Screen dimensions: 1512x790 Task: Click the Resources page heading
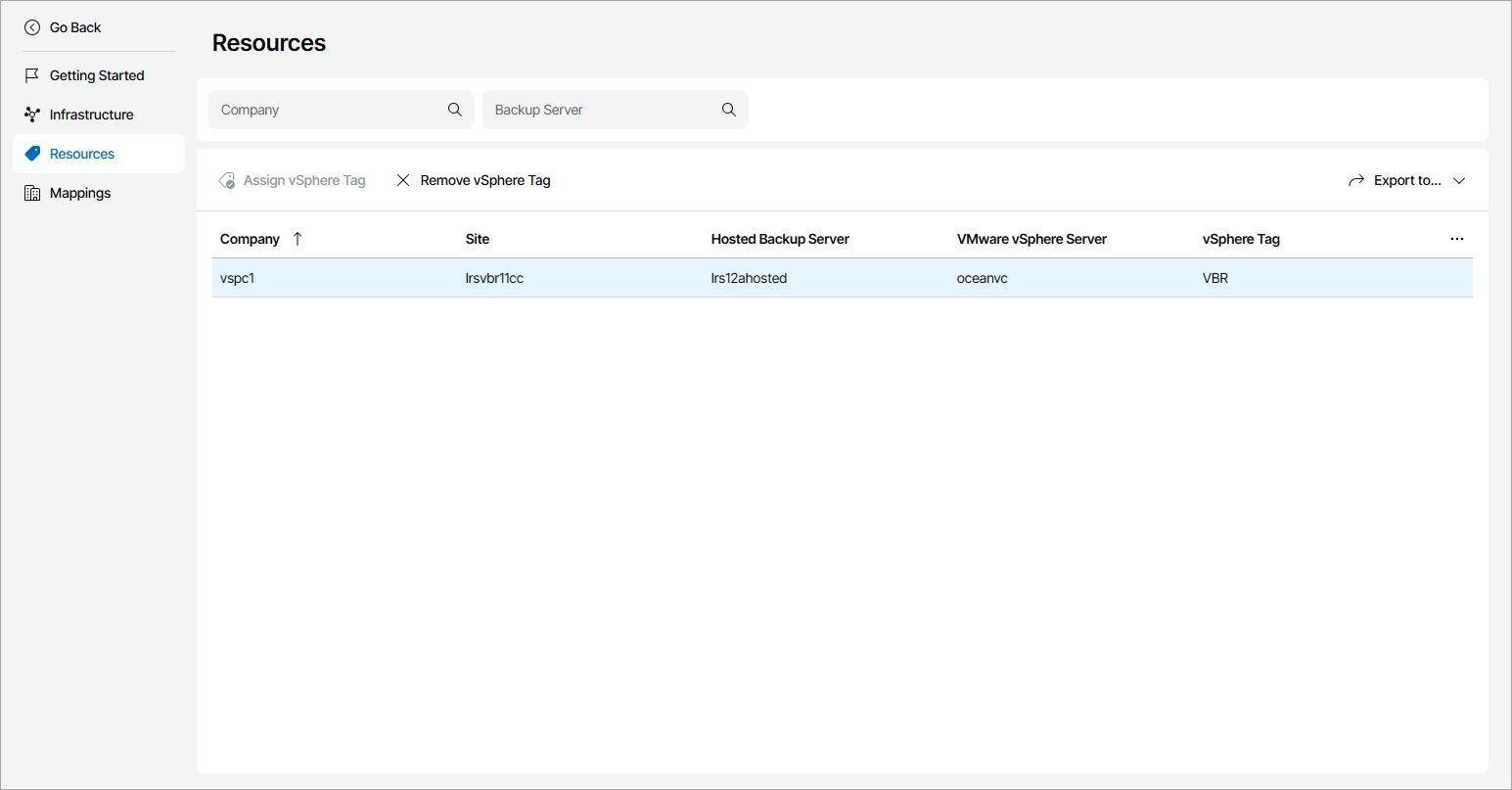[x=269, y=43]
